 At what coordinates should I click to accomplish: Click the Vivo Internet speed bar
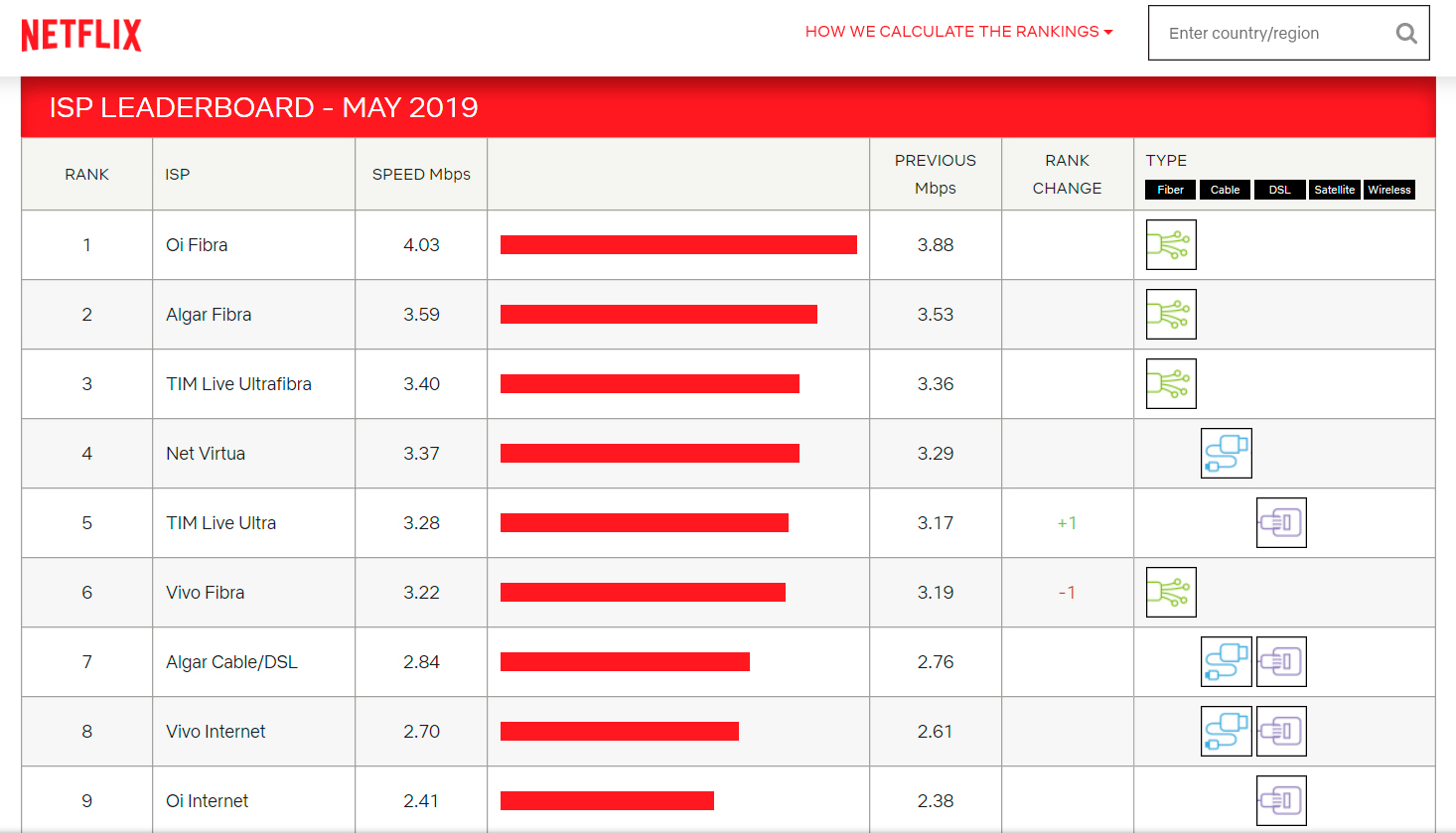pyautogui.click(x=620, y=731)
